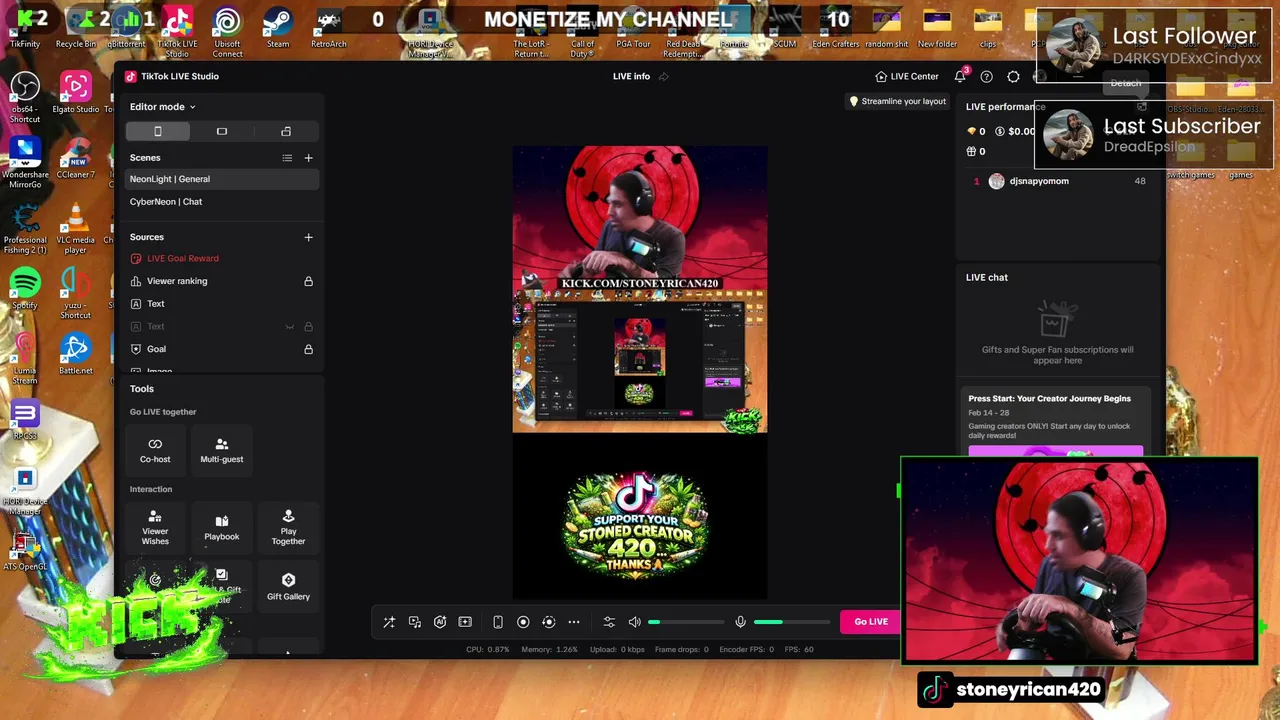1280x720 pixels.
Task: Open the magic wand effects tool
Action: (389, 622)
